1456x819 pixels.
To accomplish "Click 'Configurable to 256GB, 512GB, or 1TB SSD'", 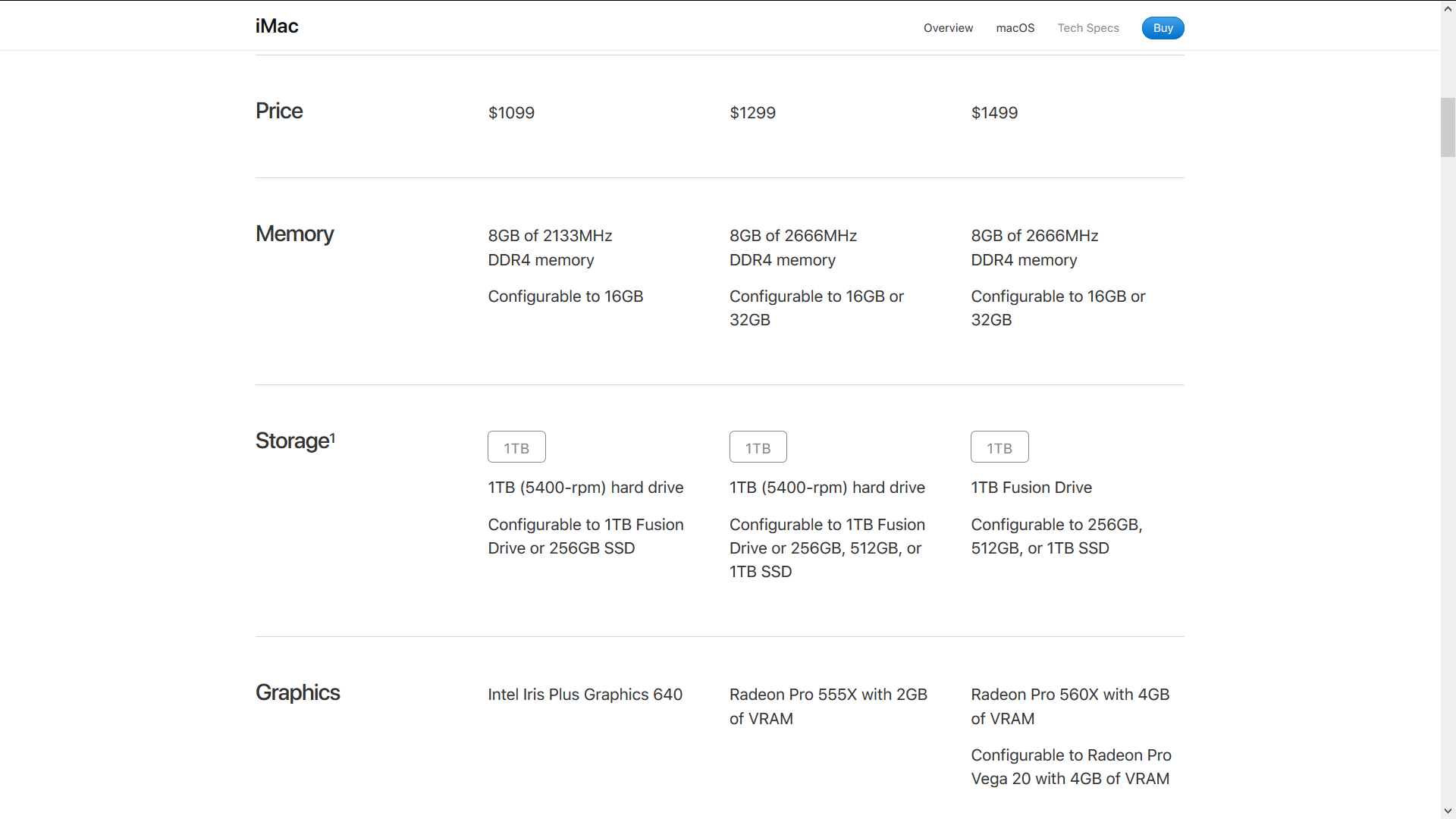I will coord(1056,536).
